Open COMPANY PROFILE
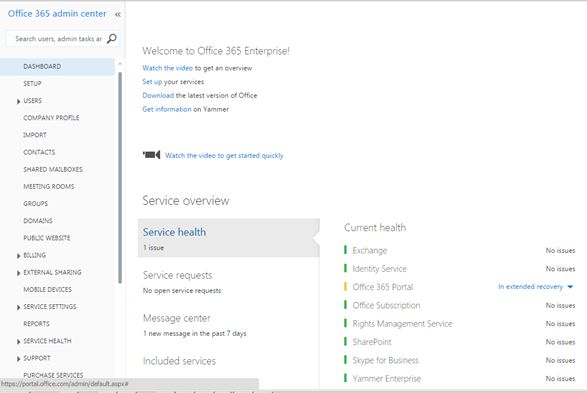The image size is (587, 393). 51,118
